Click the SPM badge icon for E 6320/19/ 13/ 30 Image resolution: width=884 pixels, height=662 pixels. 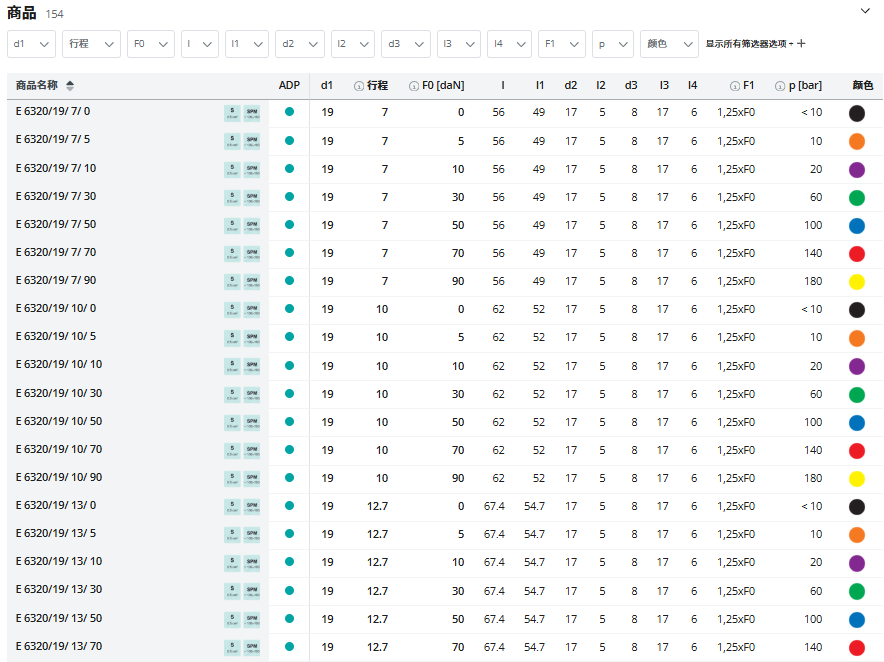click(x=251, y=591)
